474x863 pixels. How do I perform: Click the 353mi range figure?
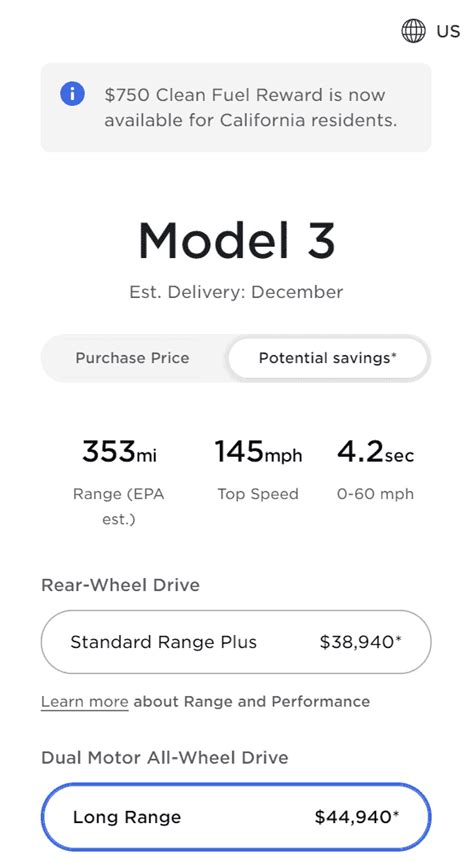(119, 453)
